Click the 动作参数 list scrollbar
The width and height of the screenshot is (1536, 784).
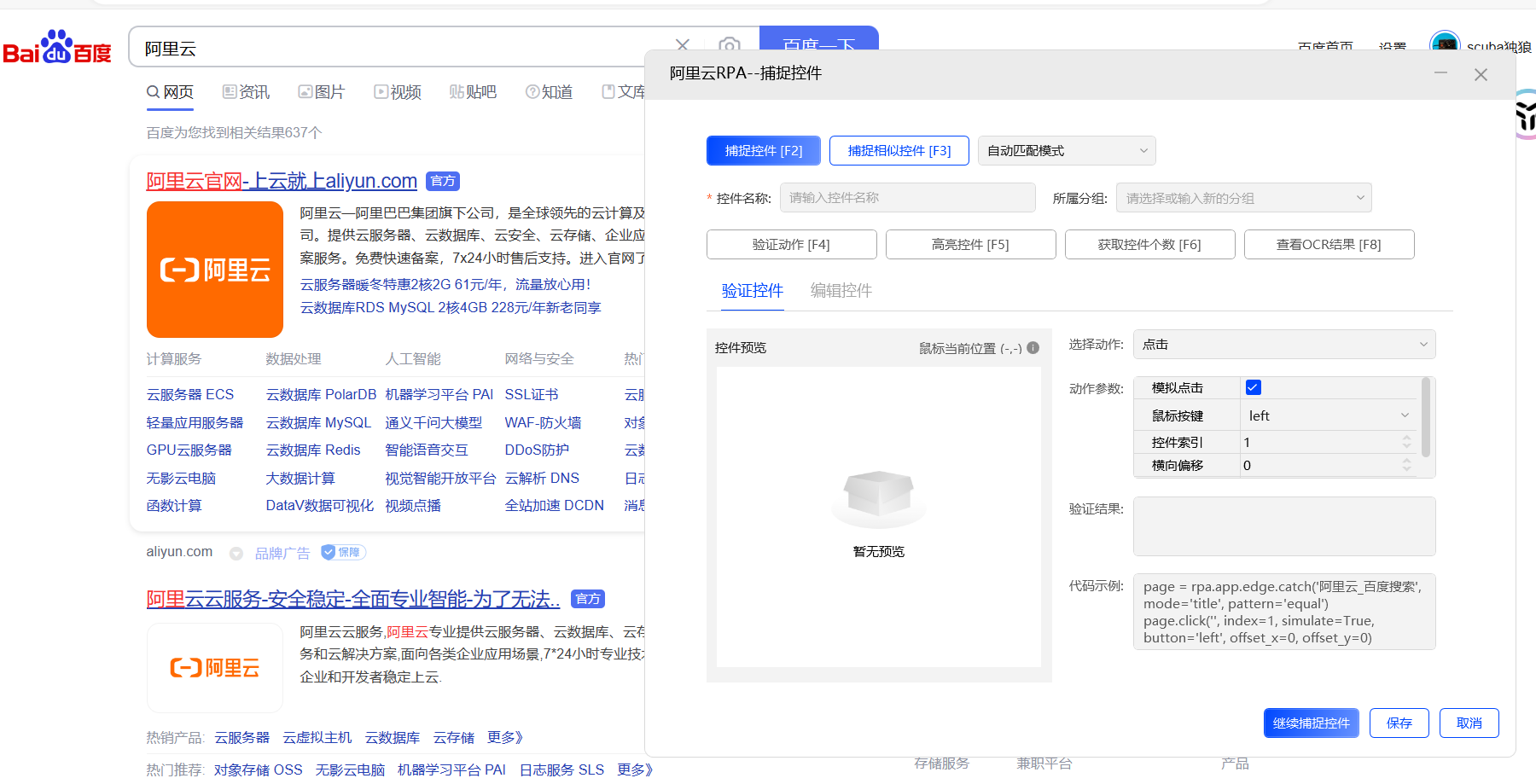1426,417
